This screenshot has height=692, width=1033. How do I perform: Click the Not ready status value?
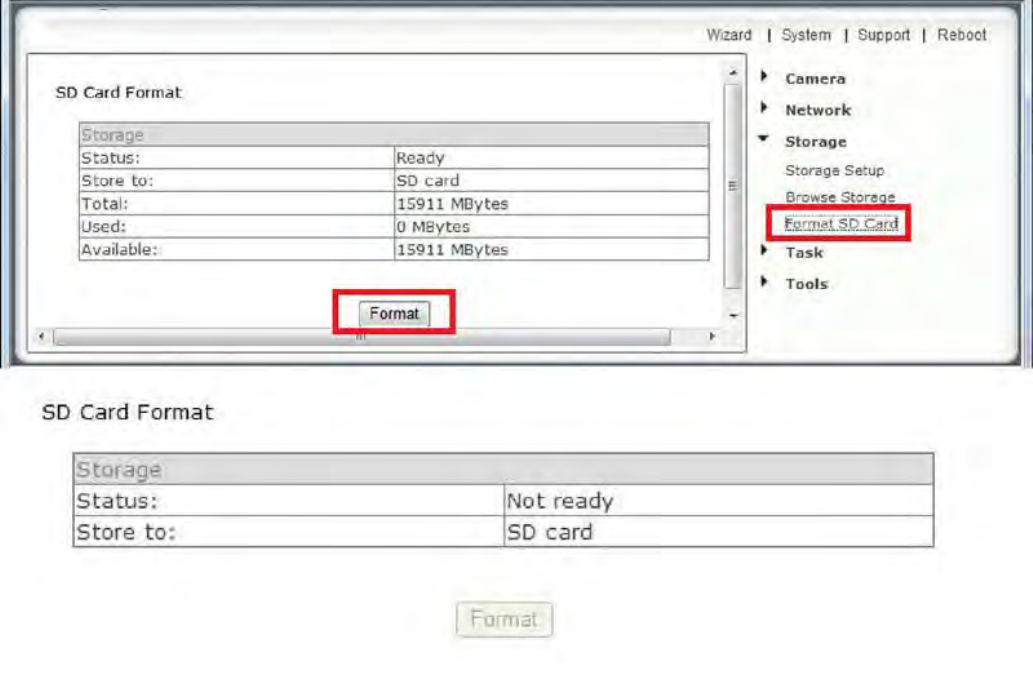(560, 502)
